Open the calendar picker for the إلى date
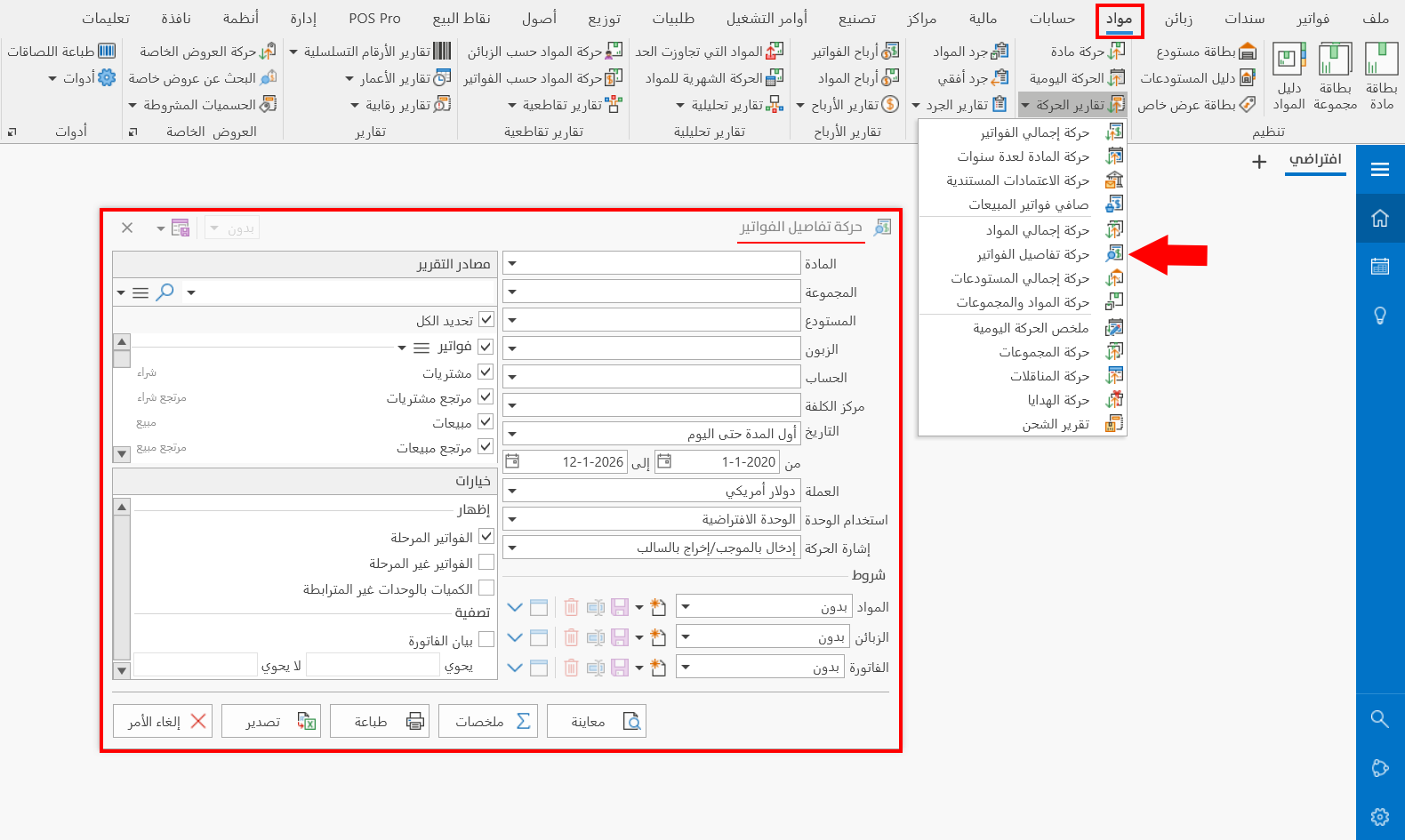The image size is (1405, 840). (x=512, y=461)
